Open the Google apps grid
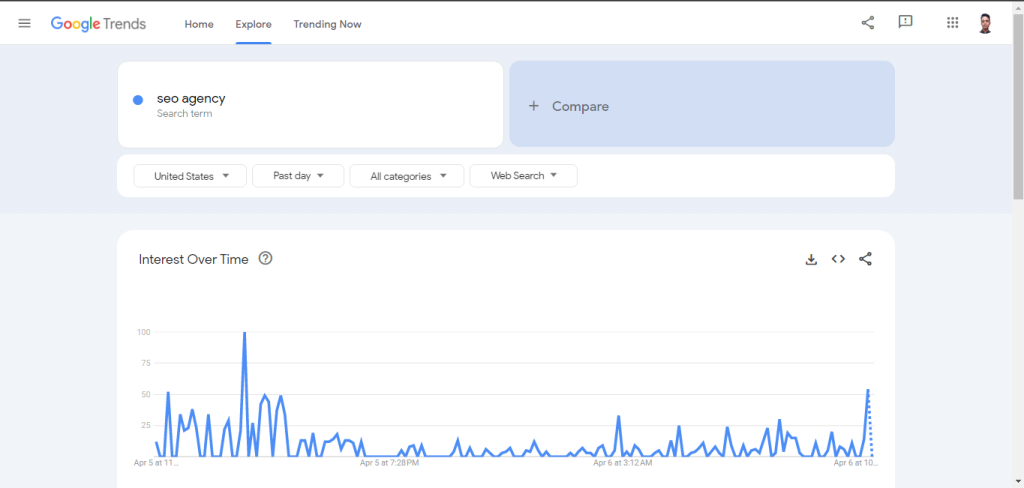1024x488 pixels. tap(952, 23)
